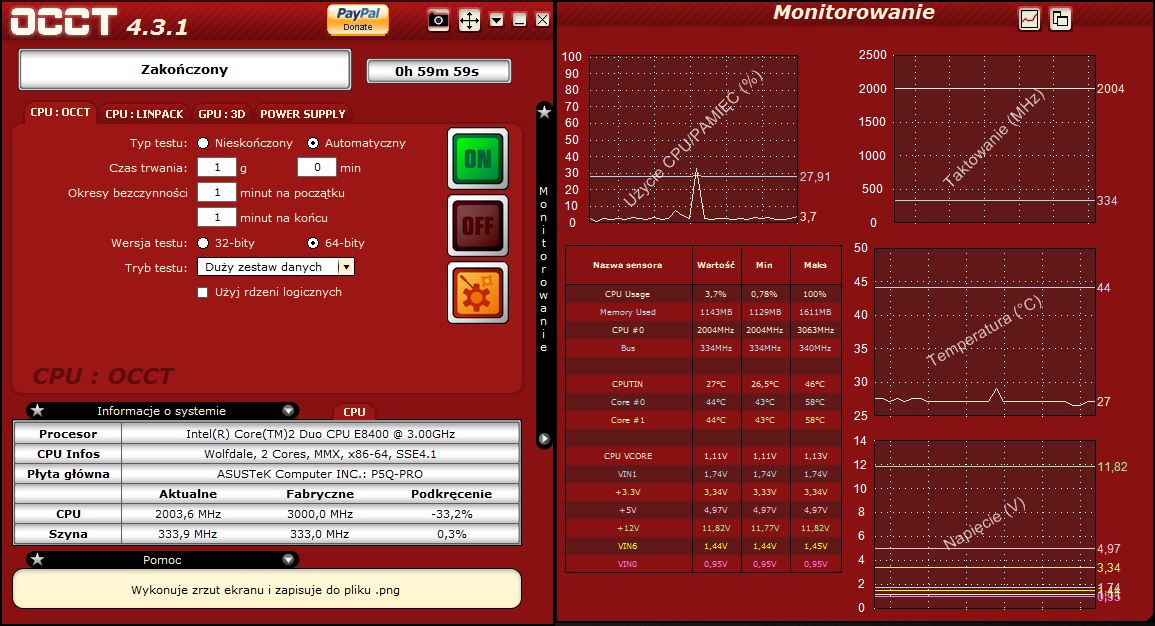Viewport: 1155px width, 626px height.
Task: Click the windows layout icon in Monitorowanie
Action: [x=1060, y=19]
